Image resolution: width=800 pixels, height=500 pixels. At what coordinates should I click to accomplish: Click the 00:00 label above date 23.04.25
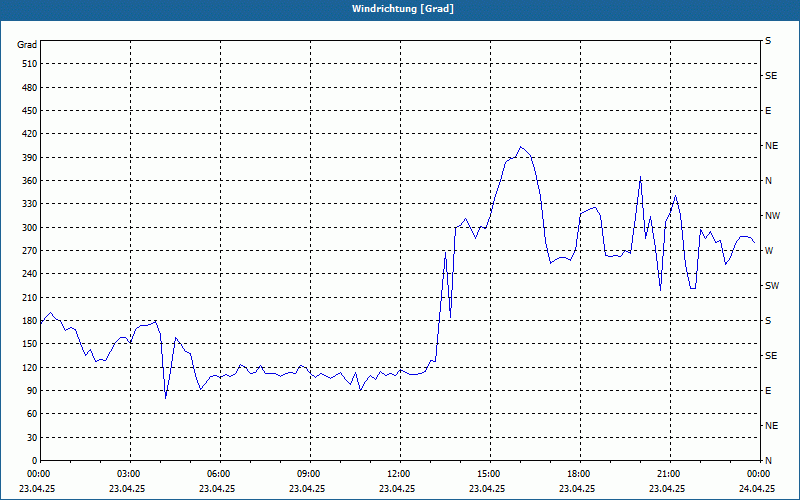point(37,474)
